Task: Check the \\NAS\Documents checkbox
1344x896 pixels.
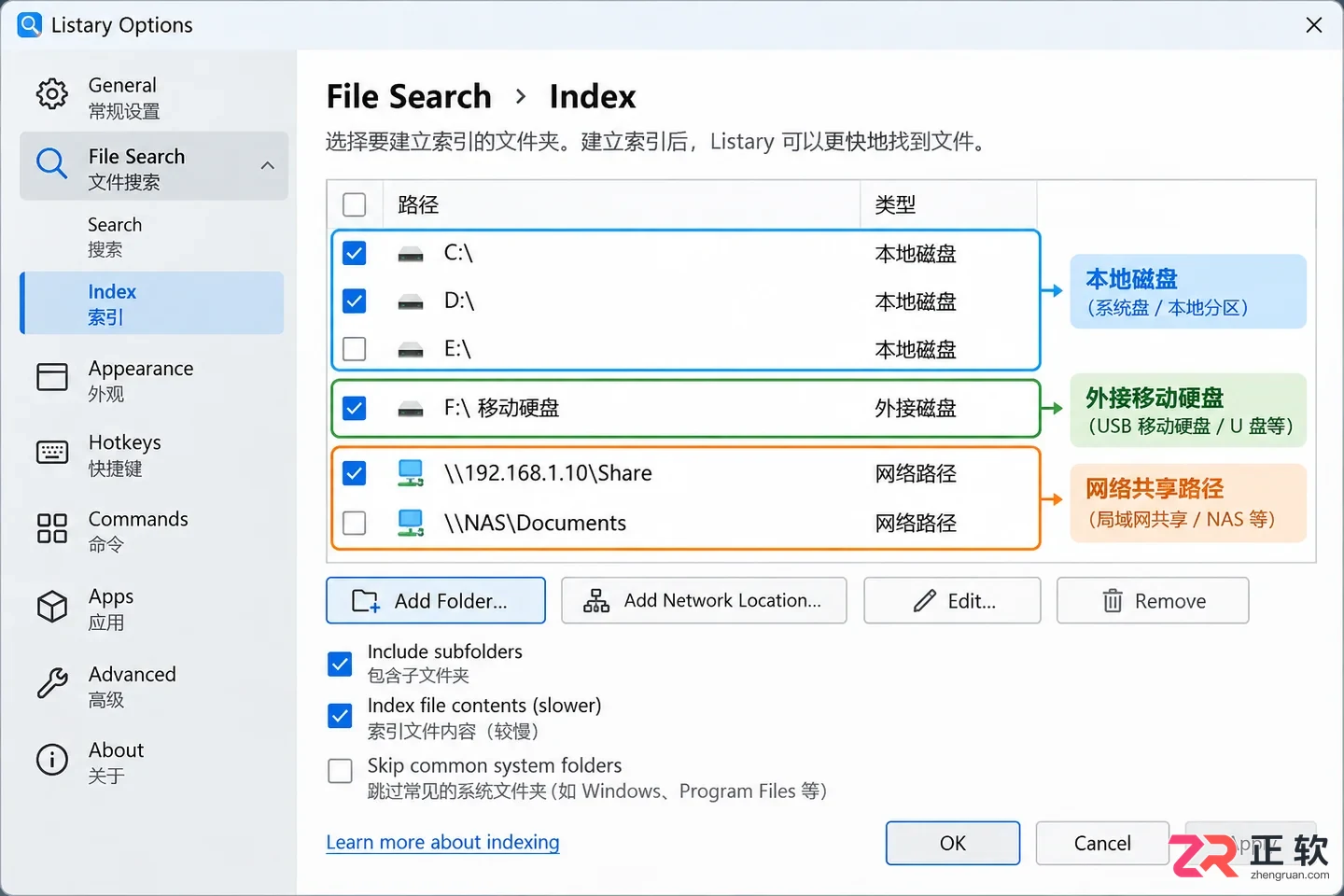Action: point(355,523)
